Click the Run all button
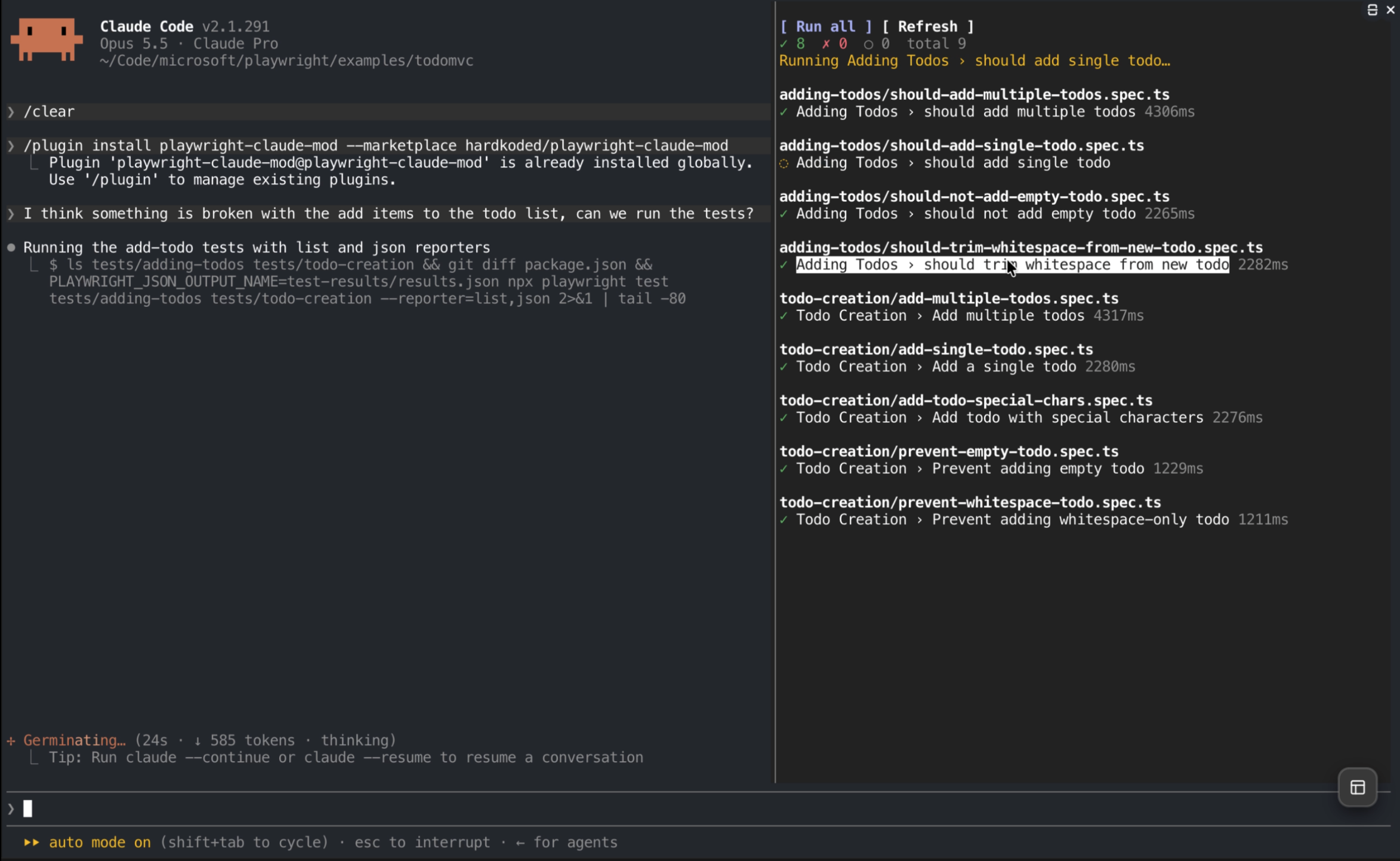The height and width of the screenshot is (861, 1400). tap(825, 26)
